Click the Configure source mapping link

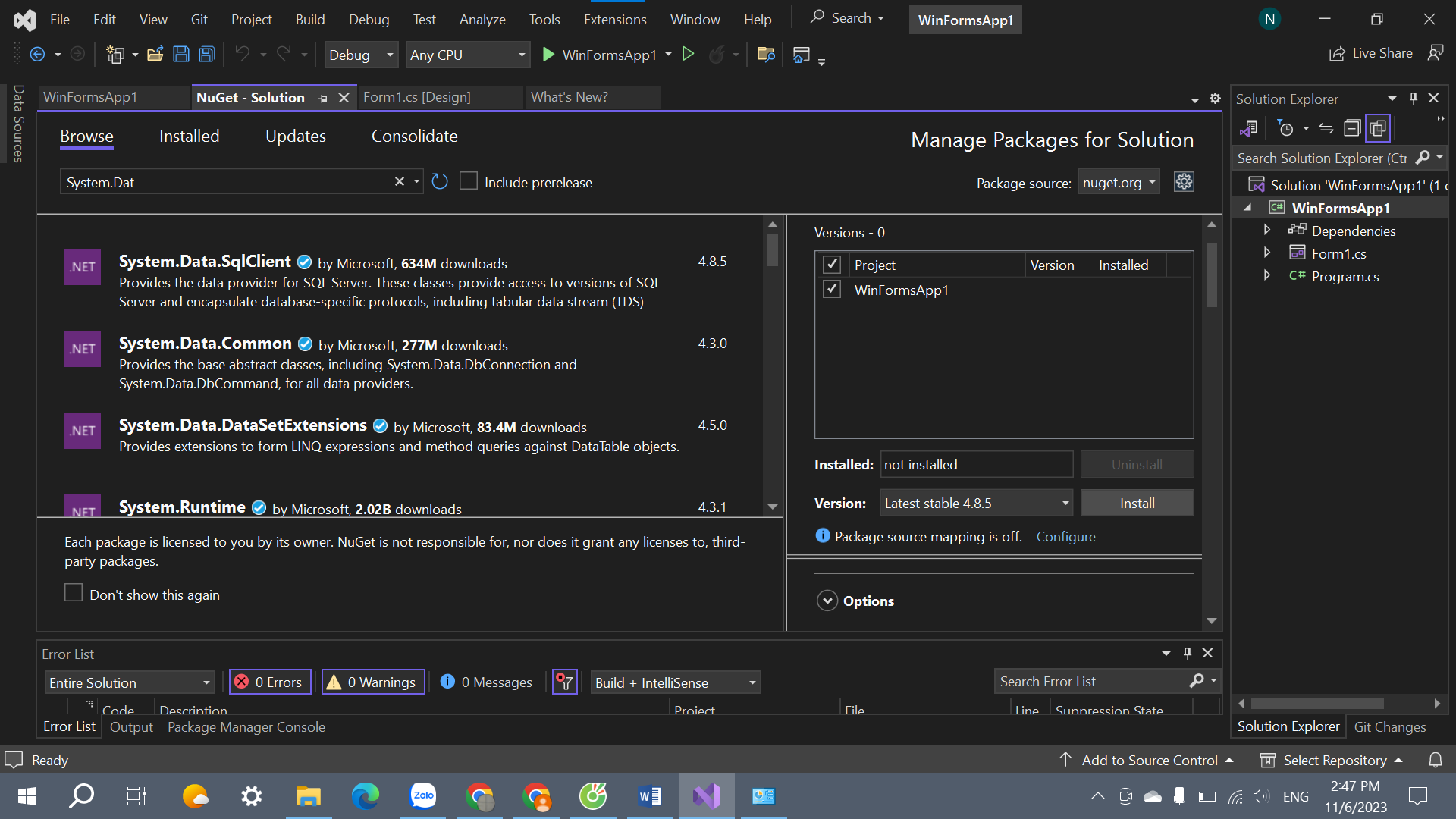(x=1065, y=536)
